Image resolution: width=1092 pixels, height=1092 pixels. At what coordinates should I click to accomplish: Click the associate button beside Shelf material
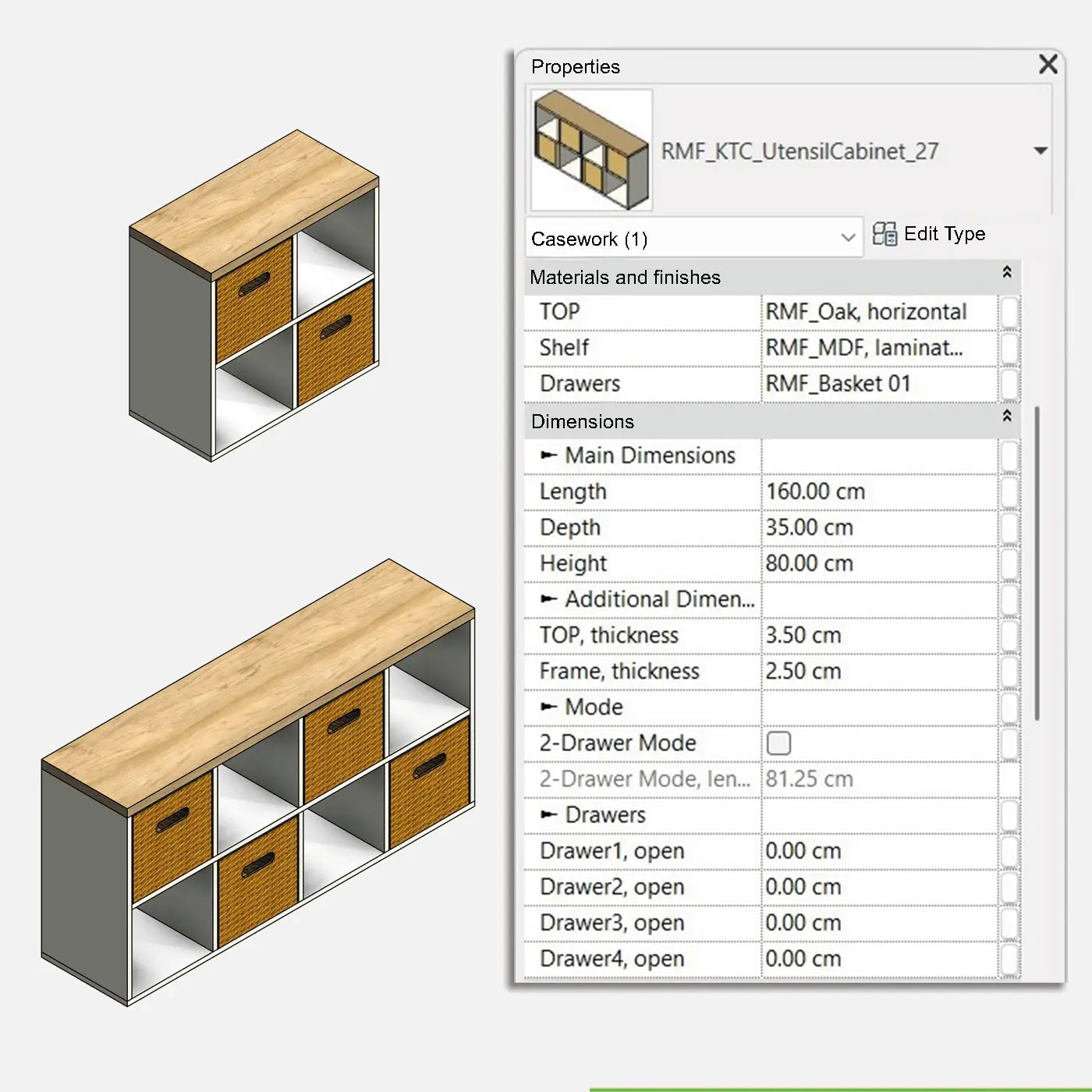[x=1009, y=348]
